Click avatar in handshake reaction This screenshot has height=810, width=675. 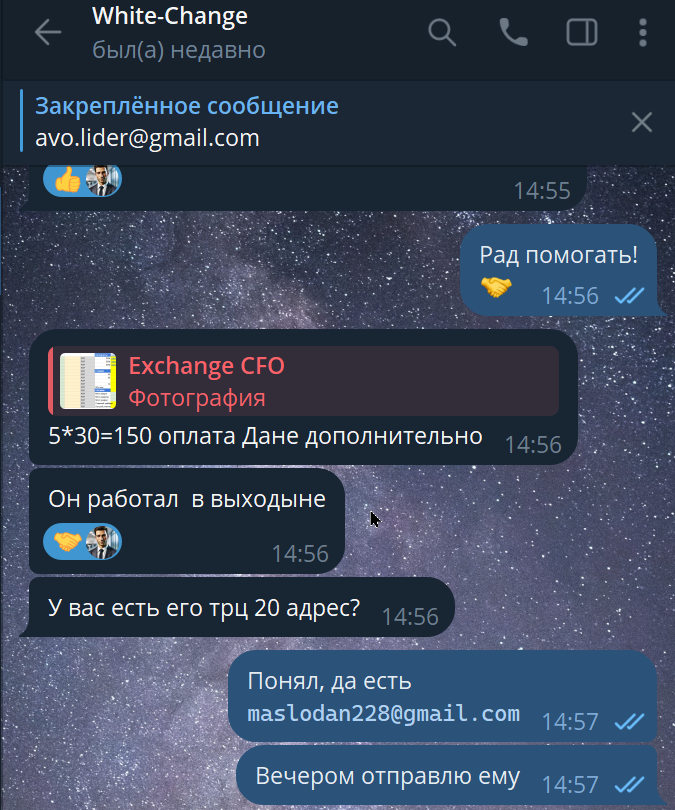click(103, 542)
